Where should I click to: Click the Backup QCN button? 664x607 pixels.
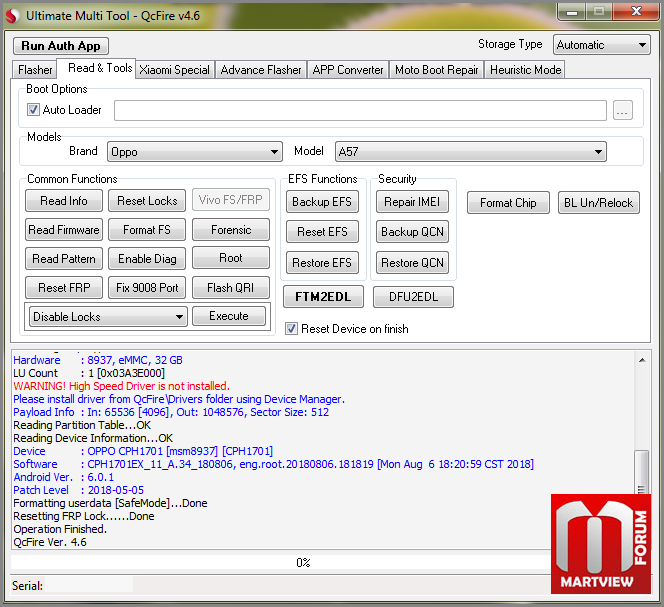[412, 232]
